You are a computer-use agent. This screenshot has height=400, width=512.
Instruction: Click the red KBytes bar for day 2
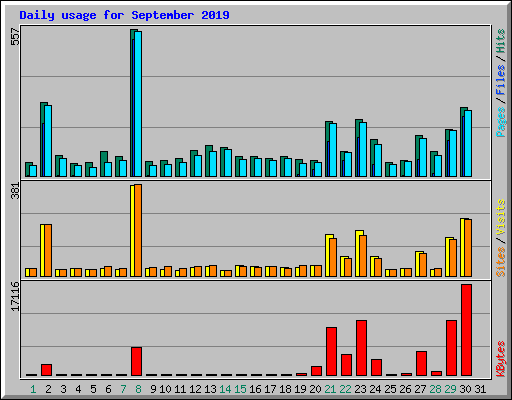pyautogui.click(x=46, y=370)
